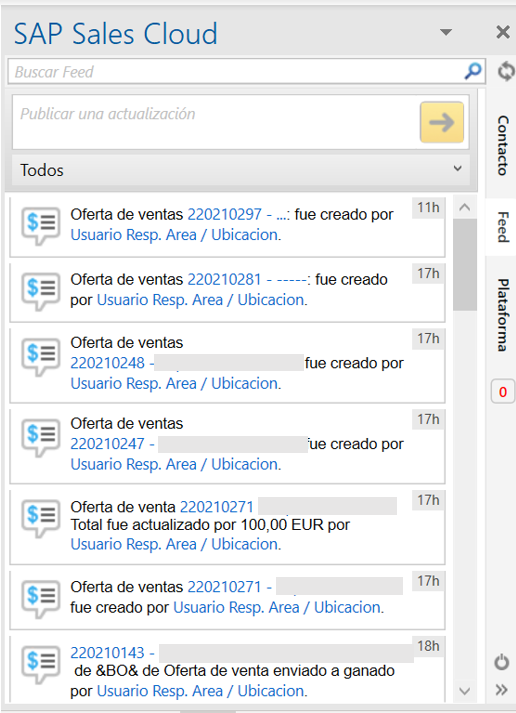Screen dimensions: 516x713
Task: Submit update with the yellow arrow button
Action: coord(442,122)
